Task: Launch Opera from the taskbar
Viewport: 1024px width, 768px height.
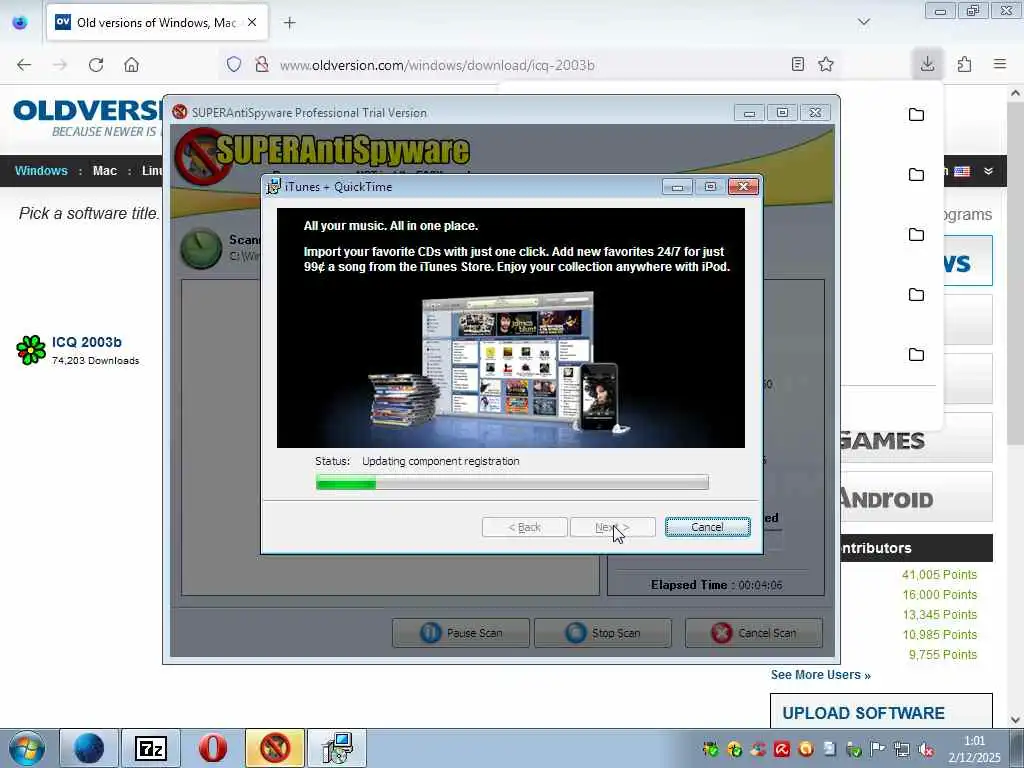Action: (x=213, y=748)
